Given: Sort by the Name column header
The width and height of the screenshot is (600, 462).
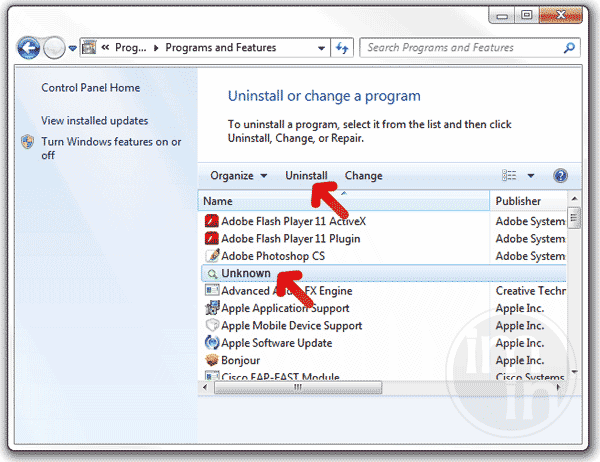Looking at the screenshot, I should (344, 201).
